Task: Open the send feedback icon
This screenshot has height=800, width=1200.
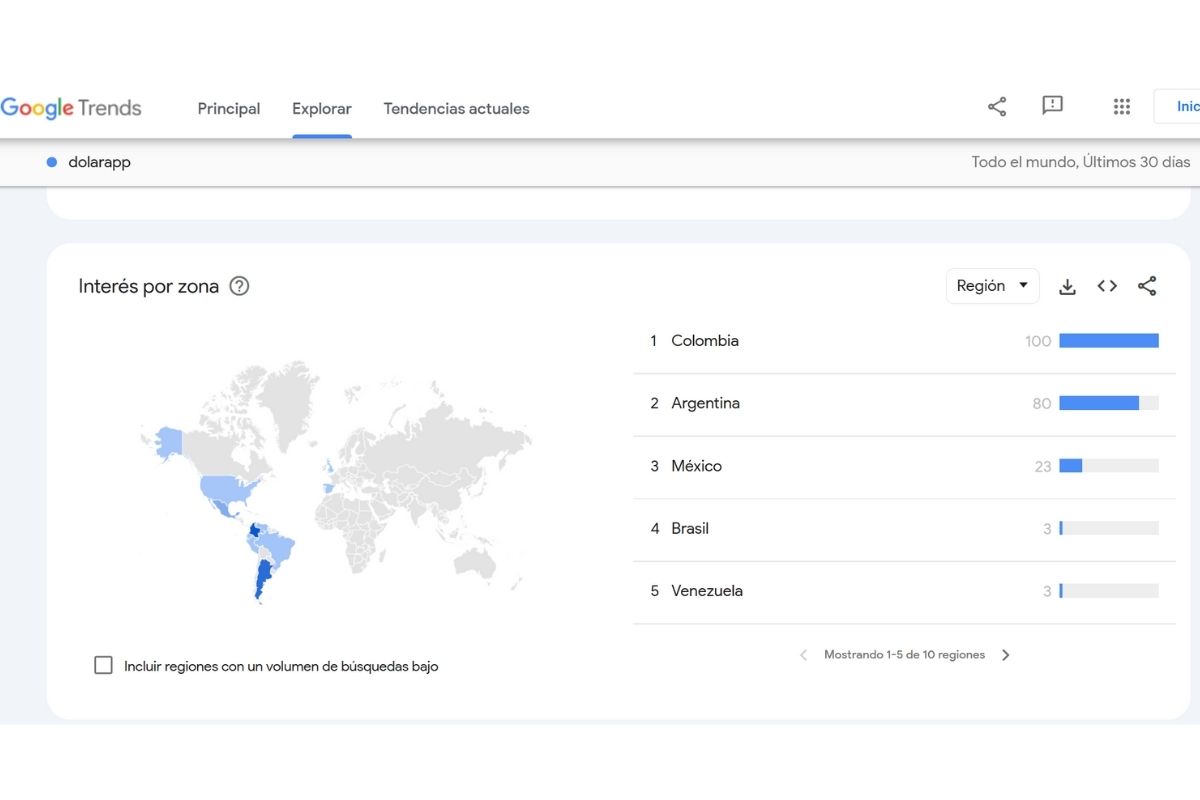Action: click(x=1052, y=106)
